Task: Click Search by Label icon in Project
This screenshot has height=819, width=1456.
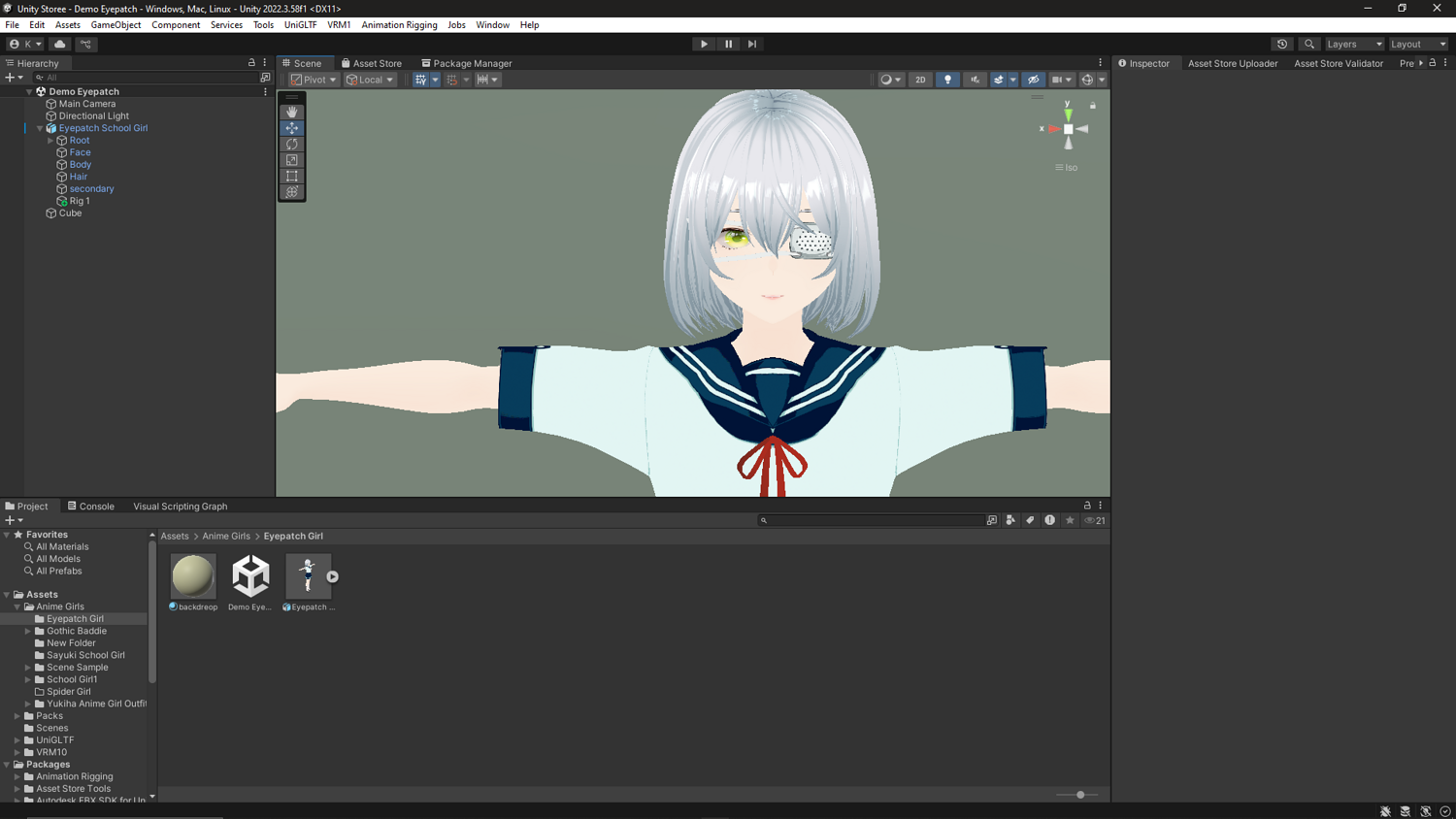Action: click(1030, 520)
